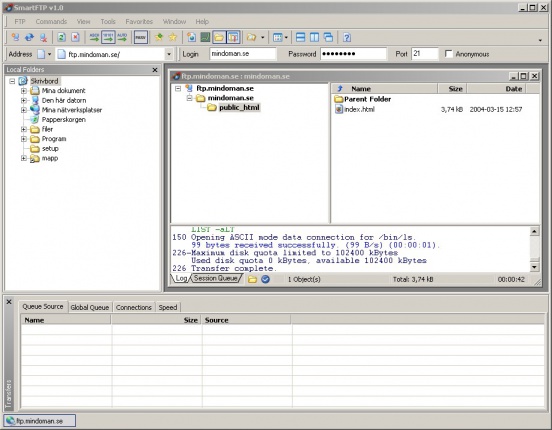Tile windows horizontally icon

[300, 37]
